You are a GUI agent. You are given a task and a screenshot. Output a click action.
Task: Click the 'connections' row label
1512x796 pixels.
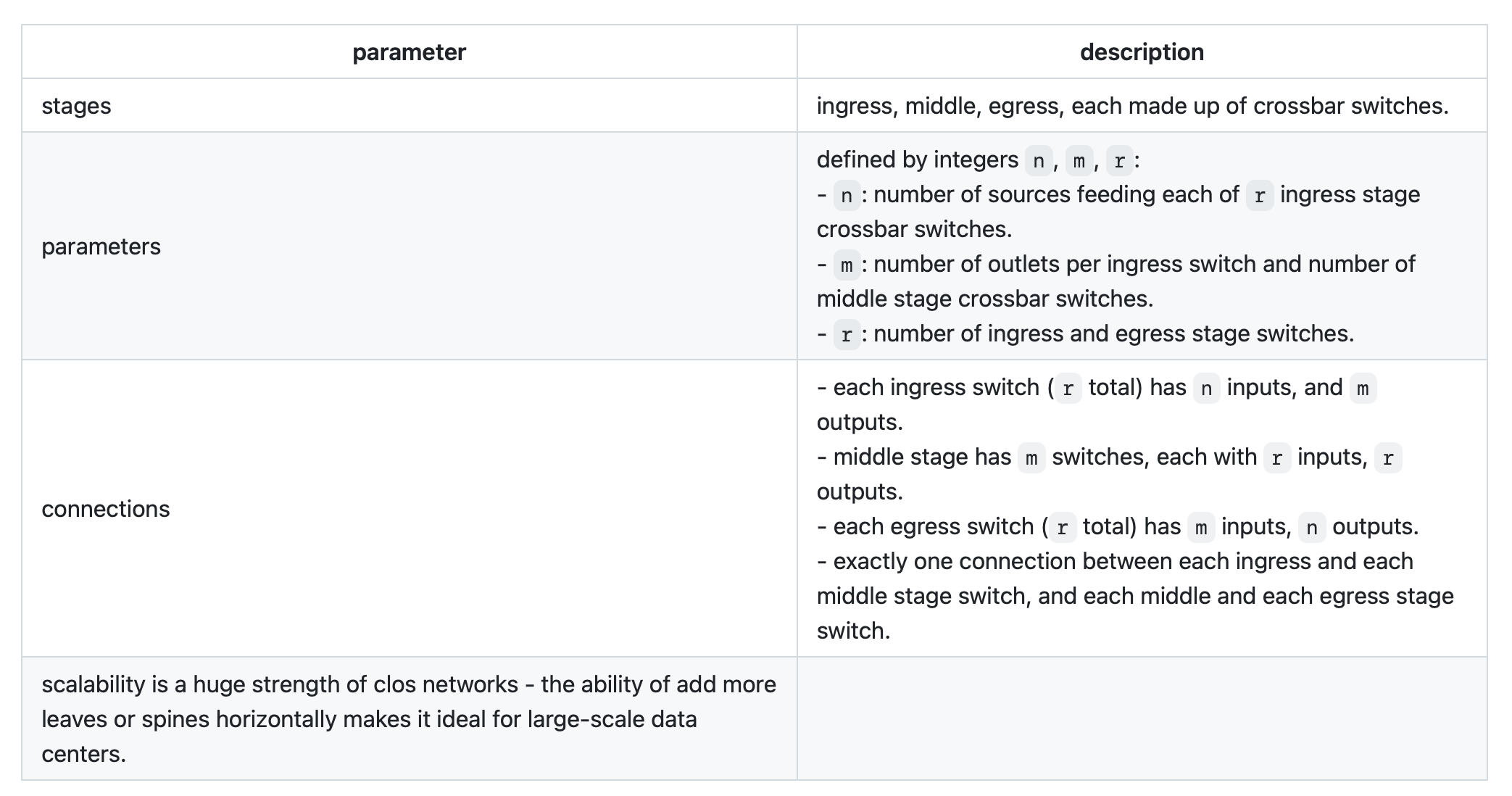[106, 509]
